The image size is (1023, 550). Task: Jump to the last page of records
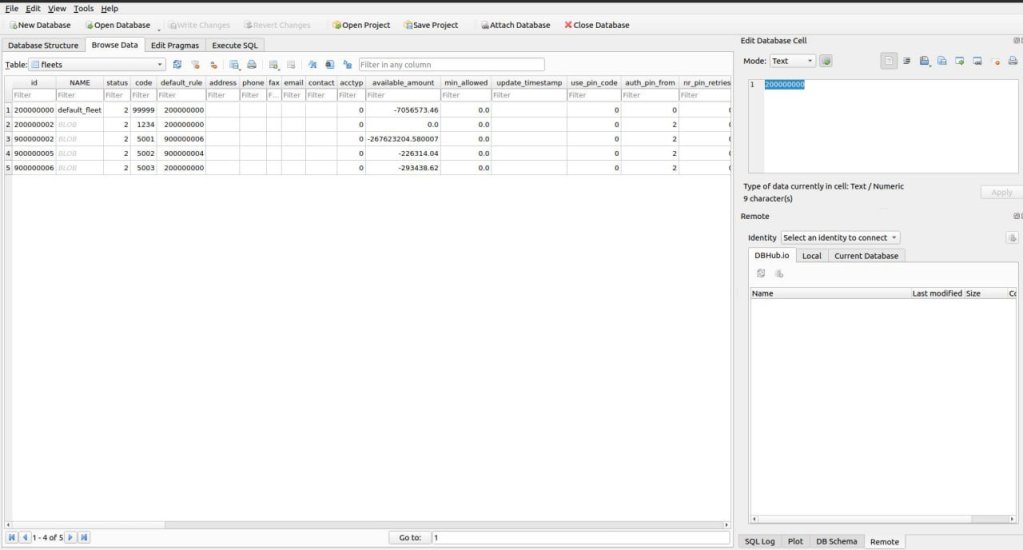tap(84, 537)
